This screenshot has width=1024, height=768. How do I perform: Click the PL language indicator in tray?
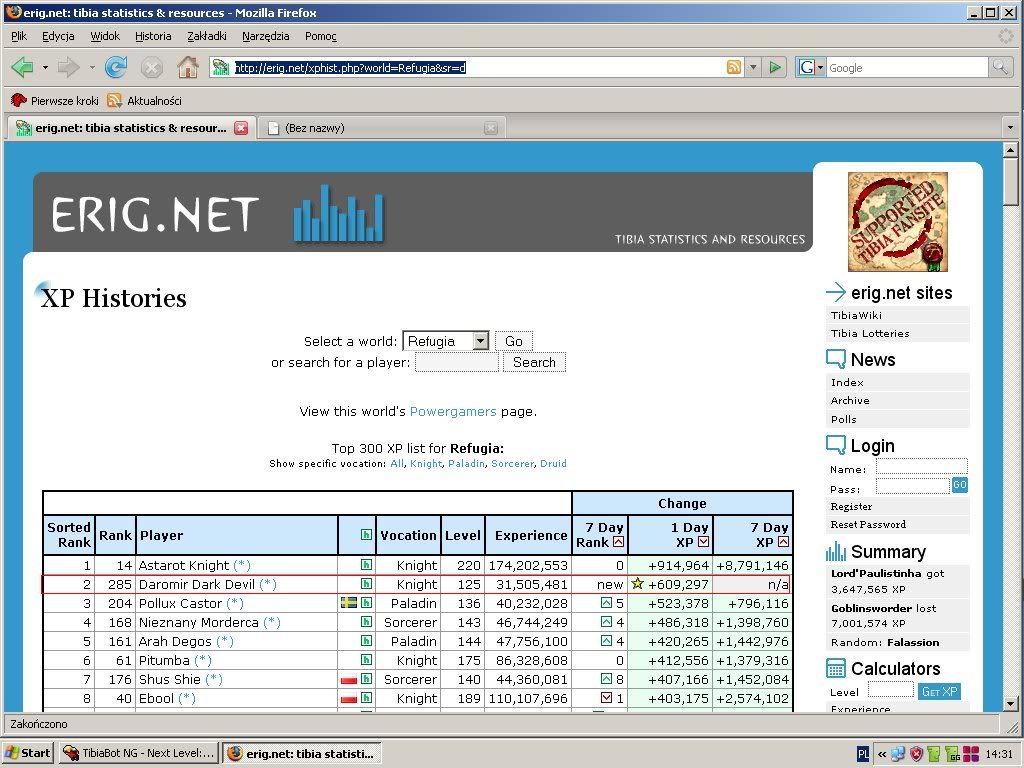[x=862, y=754]
